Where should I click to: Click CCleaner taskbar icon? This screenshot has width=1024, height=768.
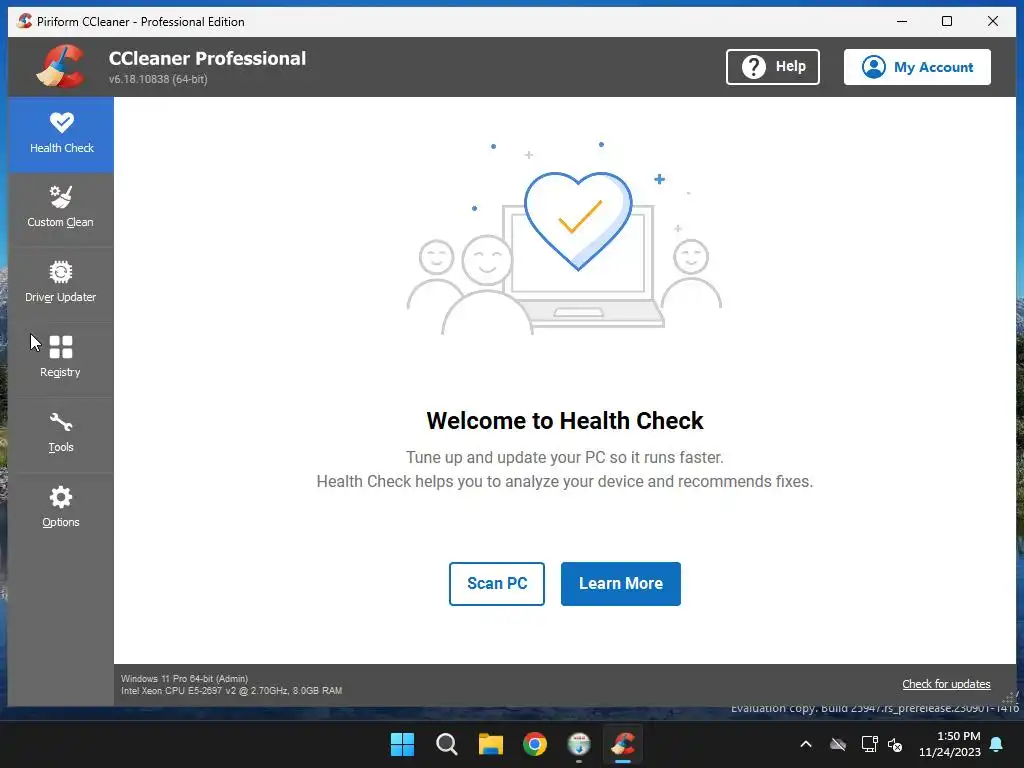click(x=623, y=744)
